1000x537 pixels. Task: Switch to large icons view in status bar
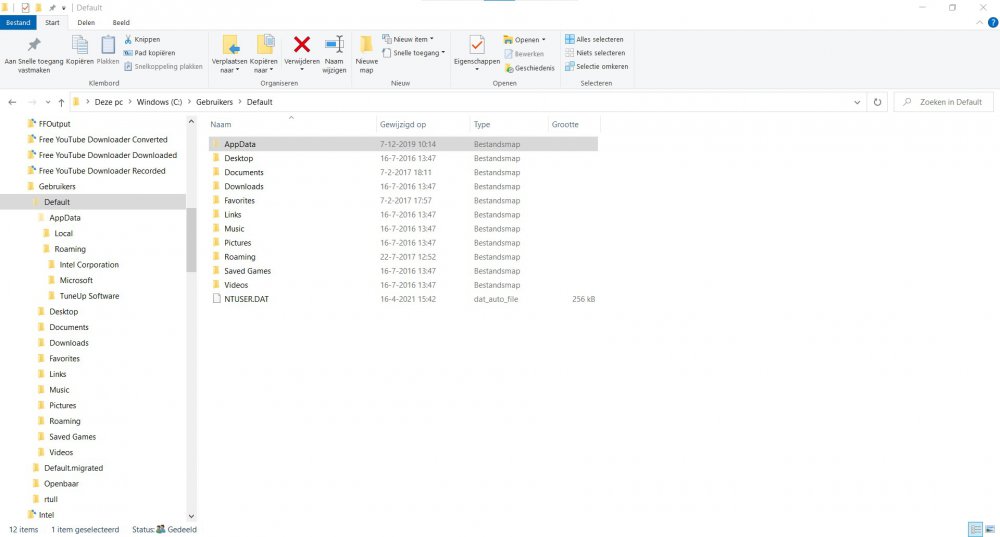coord(989,529)
